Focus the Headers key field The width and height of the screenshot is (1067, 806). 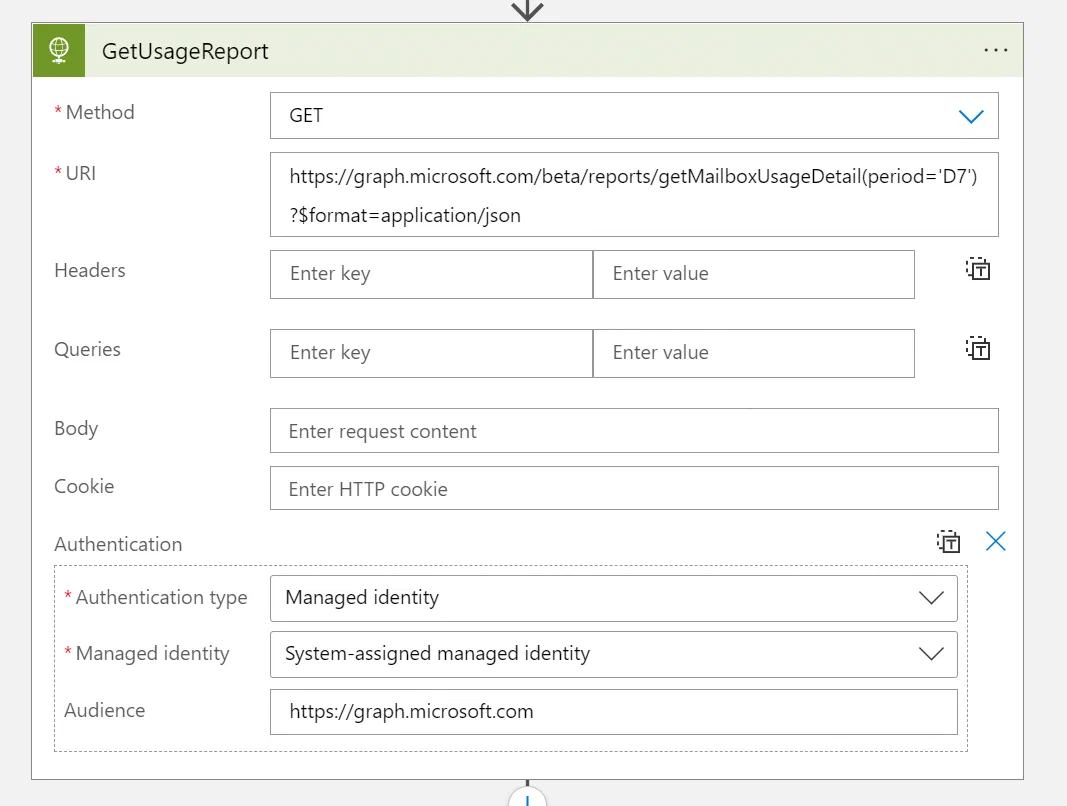pos(431,274)
